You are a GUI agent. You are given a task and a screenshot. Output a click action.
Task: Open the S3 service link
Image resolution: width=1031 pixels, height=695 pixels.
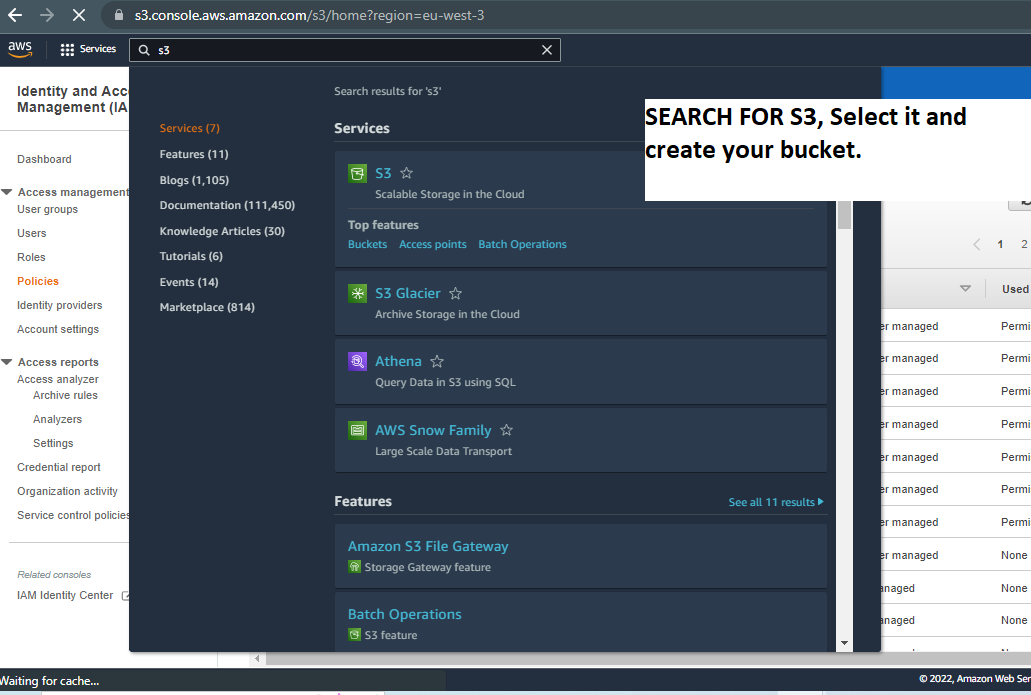pos(383,173)
